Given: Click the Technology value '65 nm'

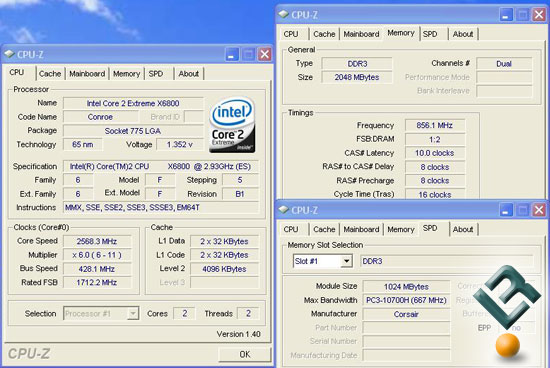Looking at the screenshot, I should pyautogui.click(x=83, y=145).
